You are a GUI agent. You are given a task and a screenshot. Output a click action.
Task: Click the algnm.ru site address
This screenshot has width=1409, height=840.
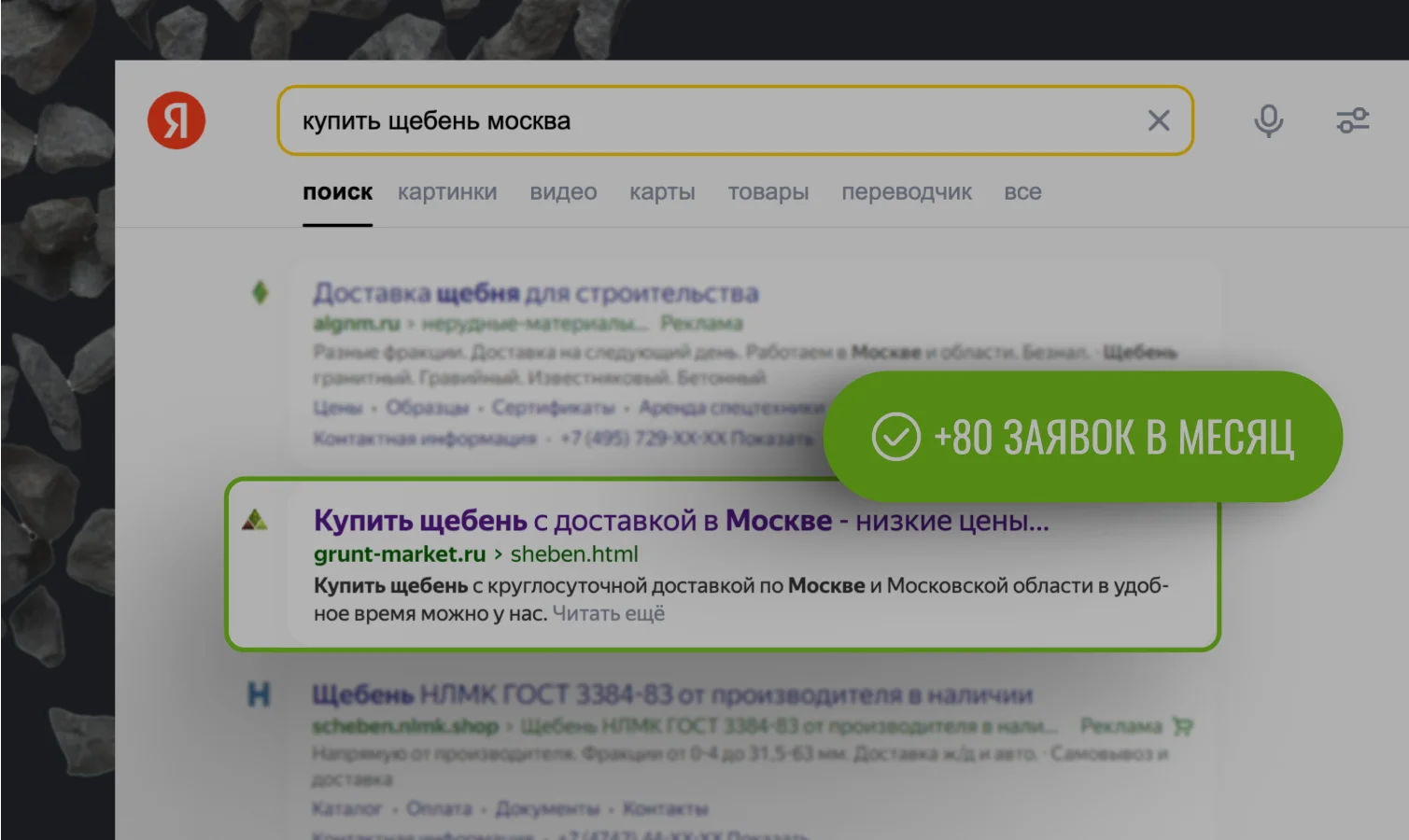coord(357,324)
